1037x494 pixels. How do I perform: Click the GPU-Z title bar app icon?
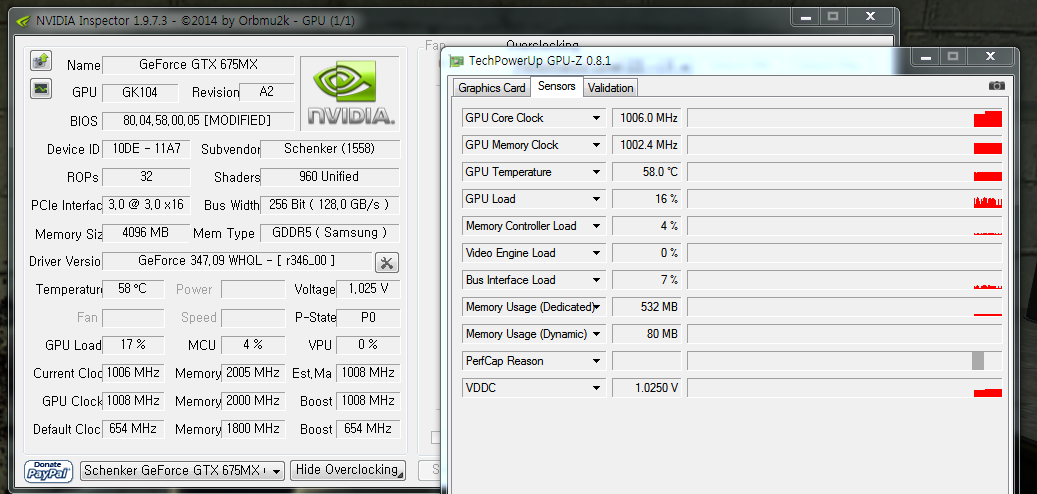point(457,62)
